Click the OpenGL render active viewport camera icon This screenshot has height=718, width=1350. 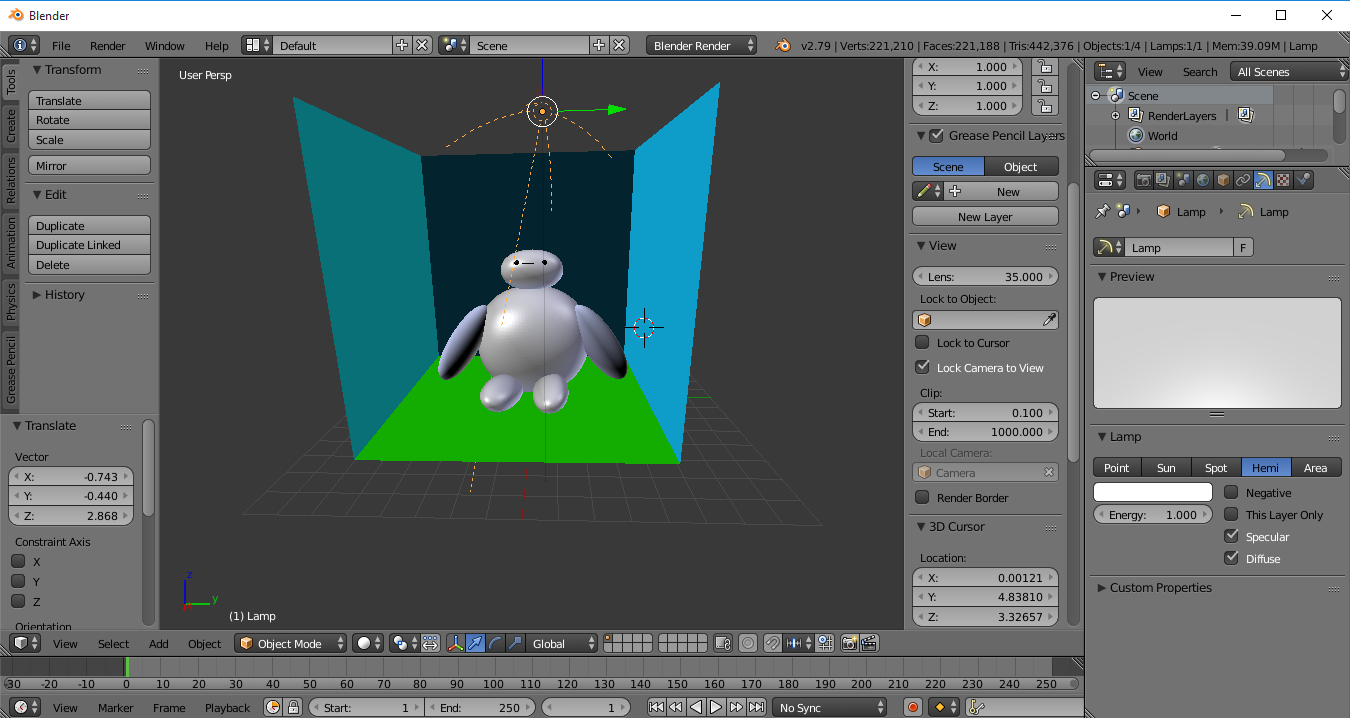tap(849, 643)
